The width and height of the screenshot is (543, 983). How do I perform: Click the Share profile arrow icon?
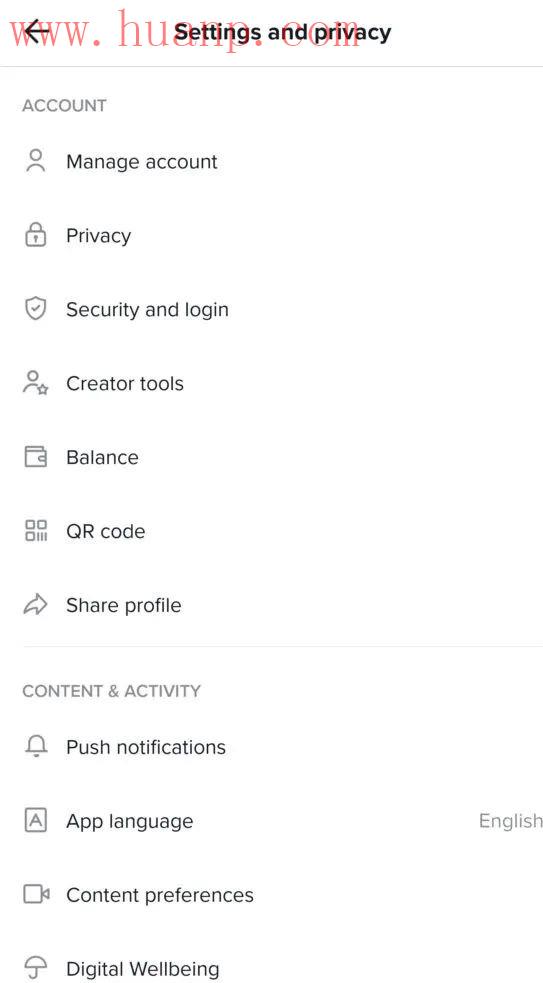point(36,605)
